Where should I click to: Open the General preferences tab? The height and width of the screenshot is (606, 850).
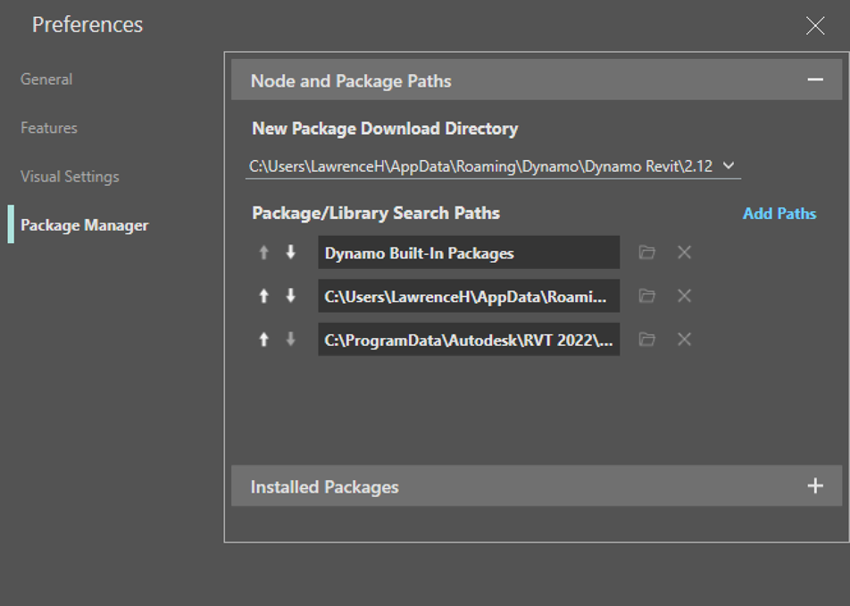47,79
